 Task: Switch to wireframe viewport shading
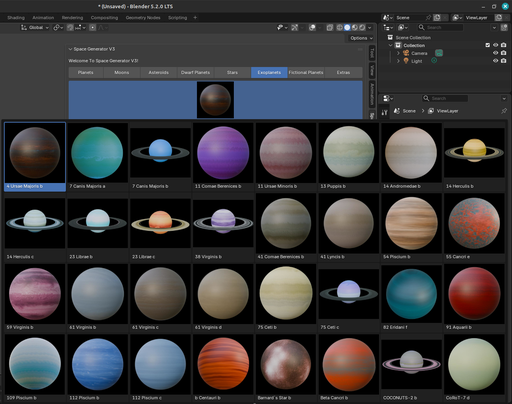pyautogui.click(x=339, y=28)
